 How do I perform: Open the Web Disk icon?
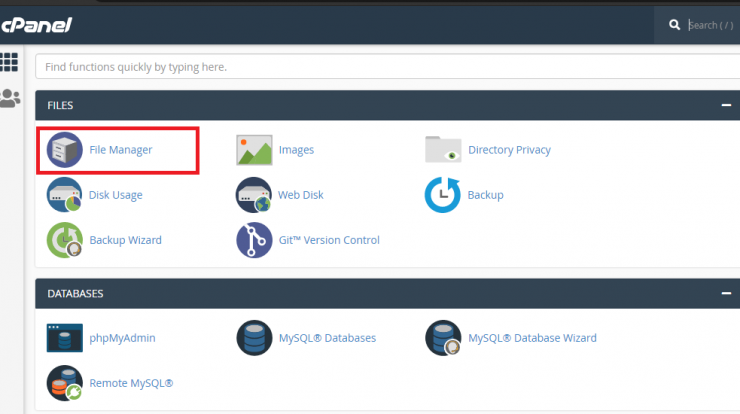click(254, 195)
